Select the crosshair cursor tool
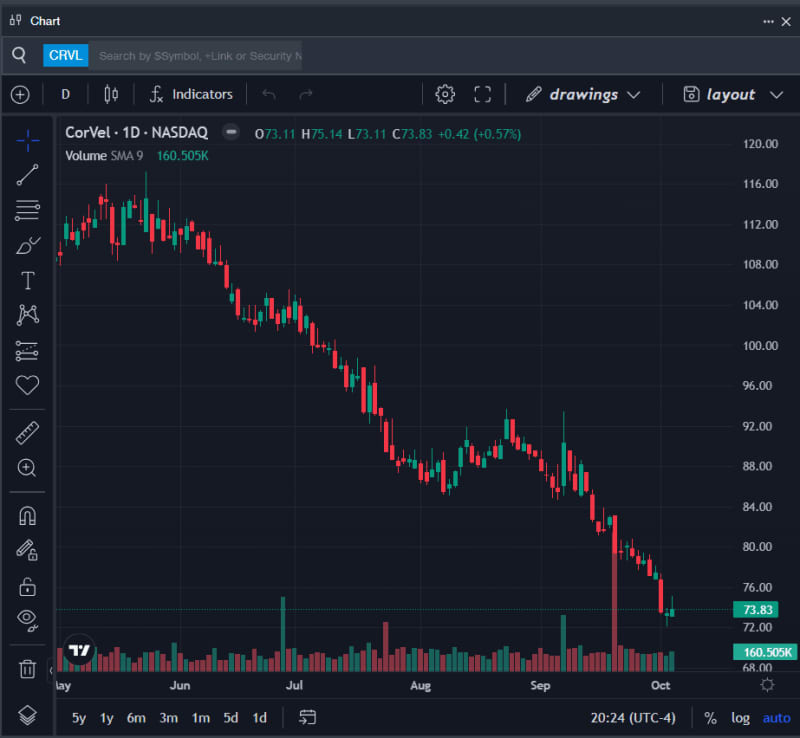This screenshot has width=800, height=738. click(28, 140)
